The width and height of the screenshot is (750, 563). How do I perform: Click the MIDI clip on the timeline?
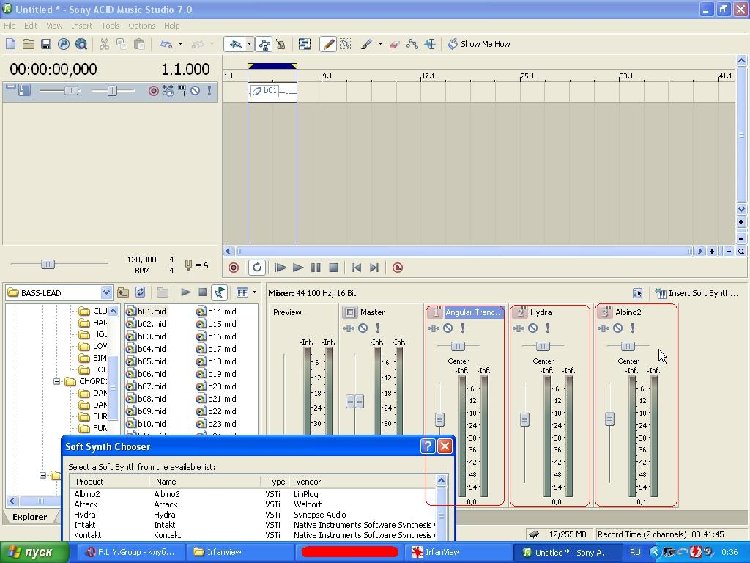pyautogui.click(x=273, y=91)
